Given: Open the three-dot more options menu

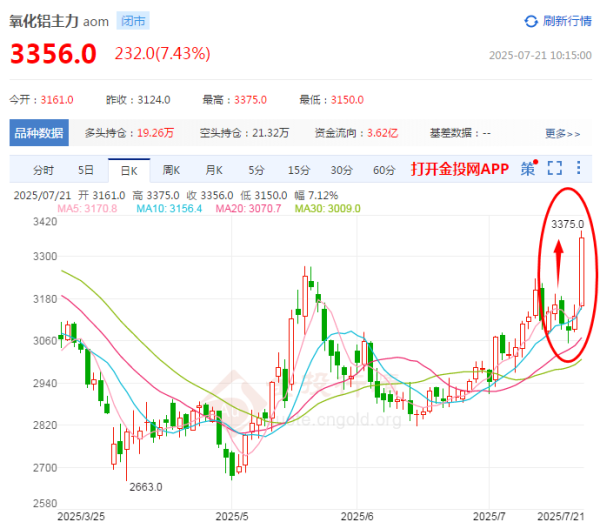Looking at the screenshot, I should pyautogui.click(x=579, y=168).
